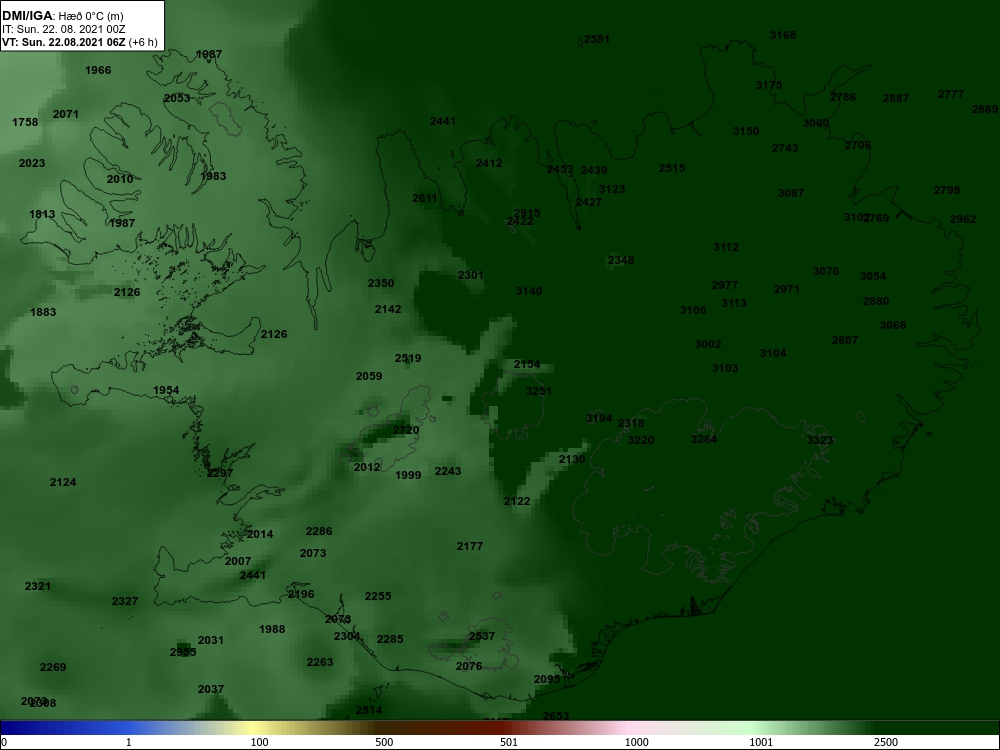
Task: Select the map value 2122
Action: click(x=517, y=501)
